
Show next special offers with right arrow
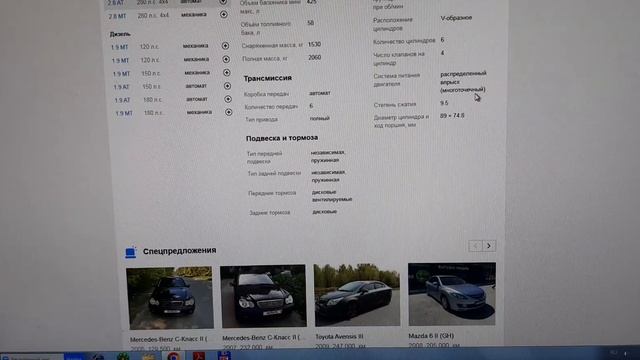(489, 246)
